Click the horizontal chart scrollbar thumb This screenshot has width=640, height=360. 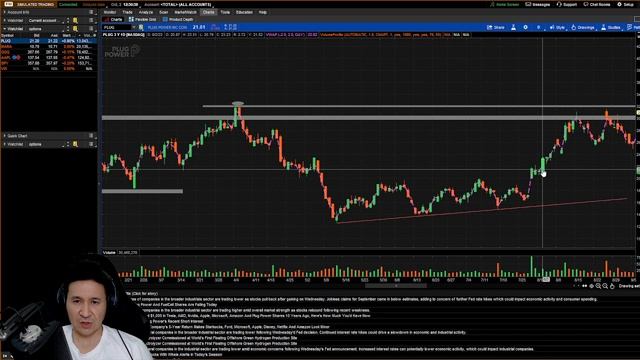(x=396, y=286)
